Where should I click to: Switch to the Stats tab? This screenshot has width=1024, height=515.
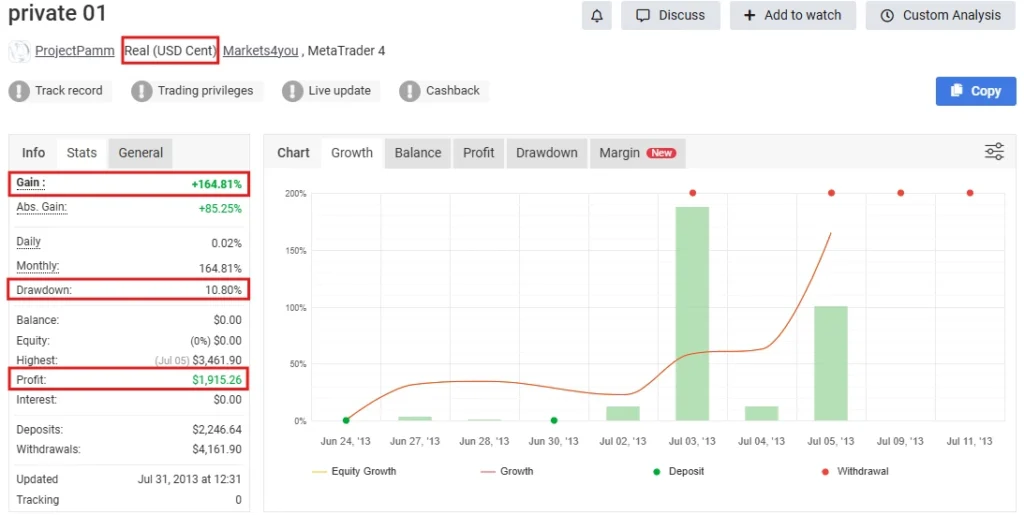(82, 153)
